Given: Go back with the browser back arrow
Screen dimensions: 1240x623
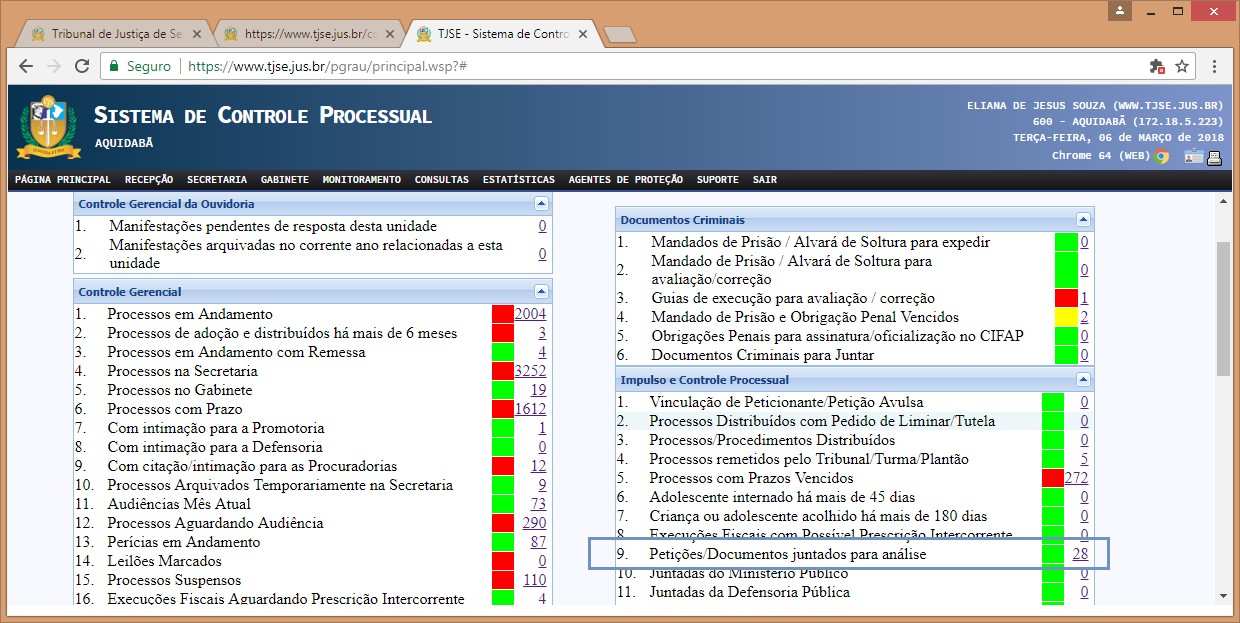Looking at the screenshot, I should (27, 66).
